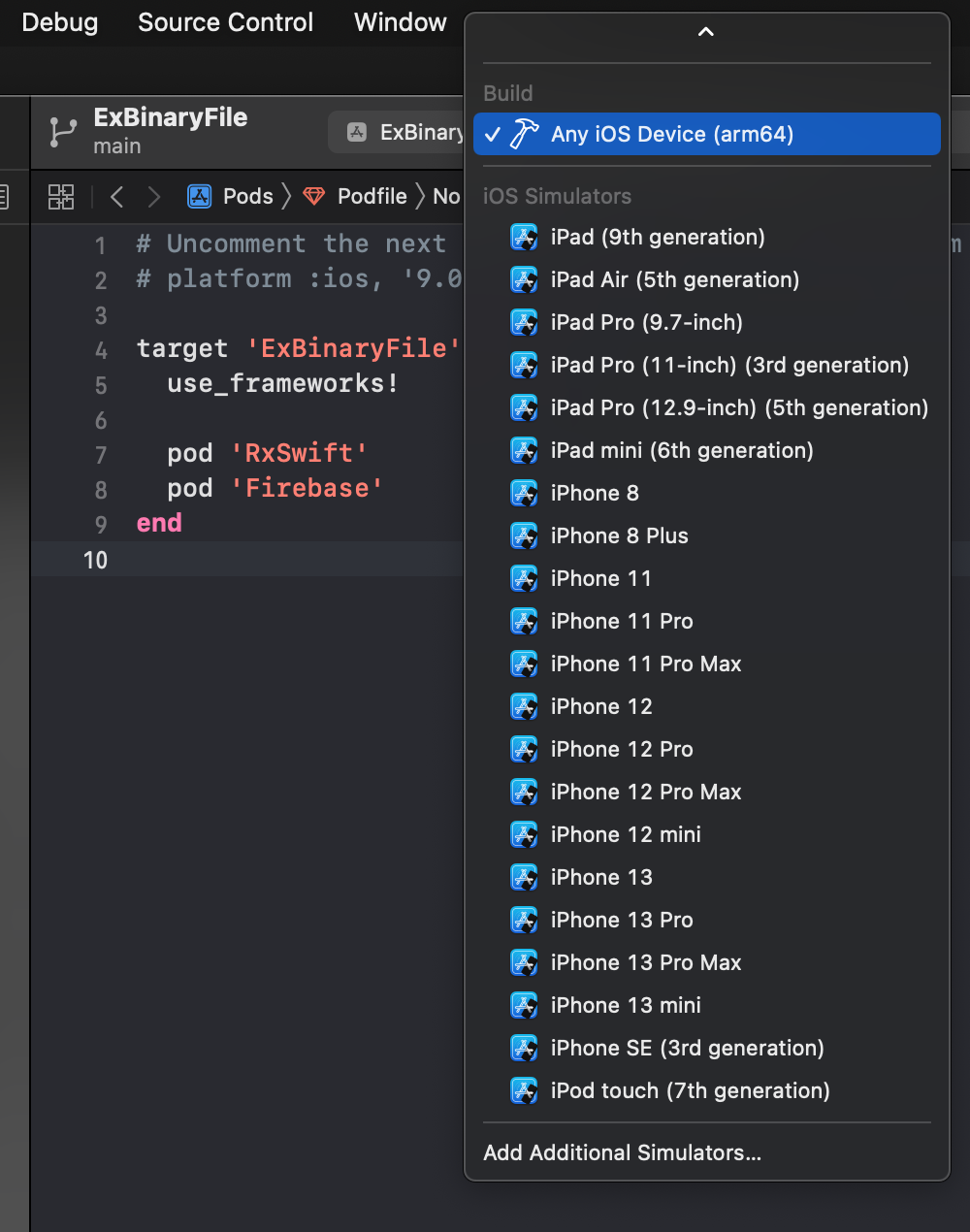The height and width of the screenshot is (1232, 970).
Task: Choose iPad Pro (9.7-inch) simulator
Action: pyautogui.click(x=707, y=322)
